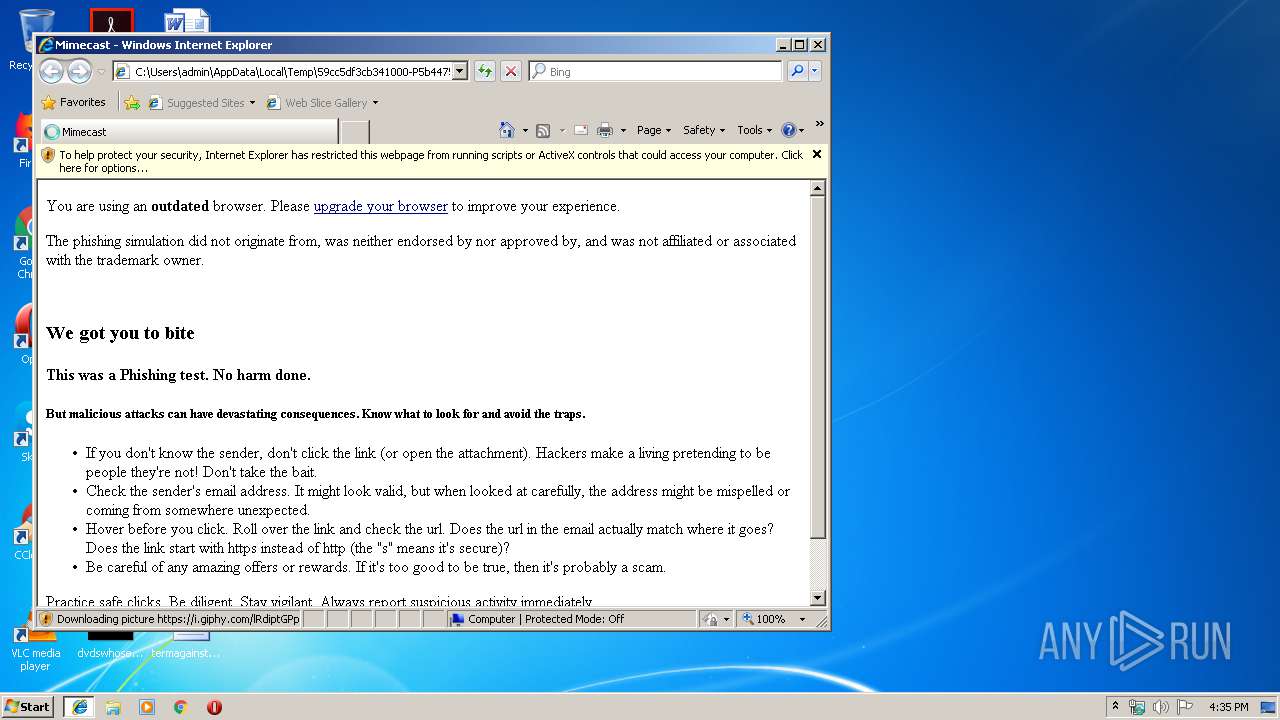Screen dimensions: 1280x720
Task: Open the 100% zoom level control
Action: [774, 619]
